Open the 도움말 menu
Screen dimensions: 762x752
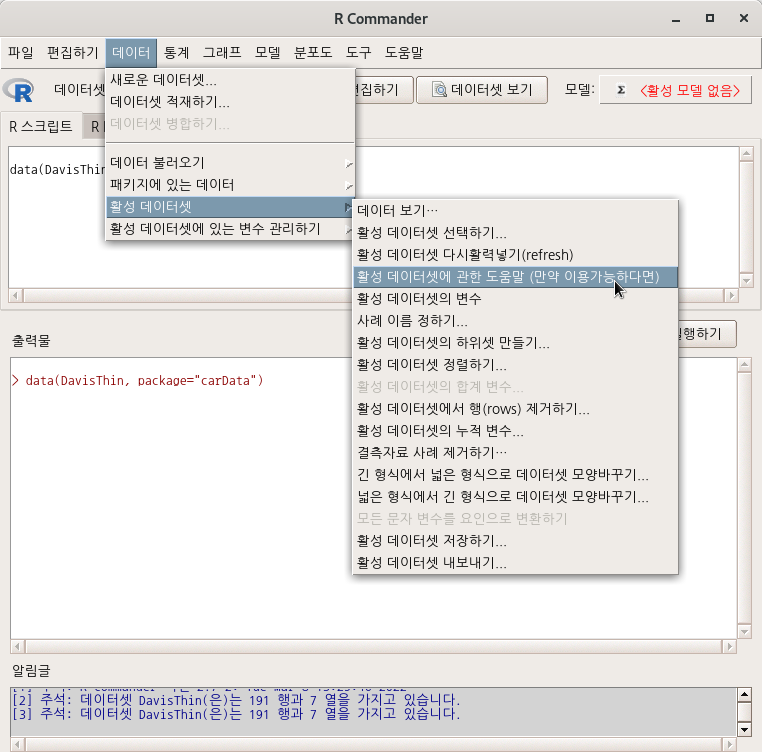404,52
